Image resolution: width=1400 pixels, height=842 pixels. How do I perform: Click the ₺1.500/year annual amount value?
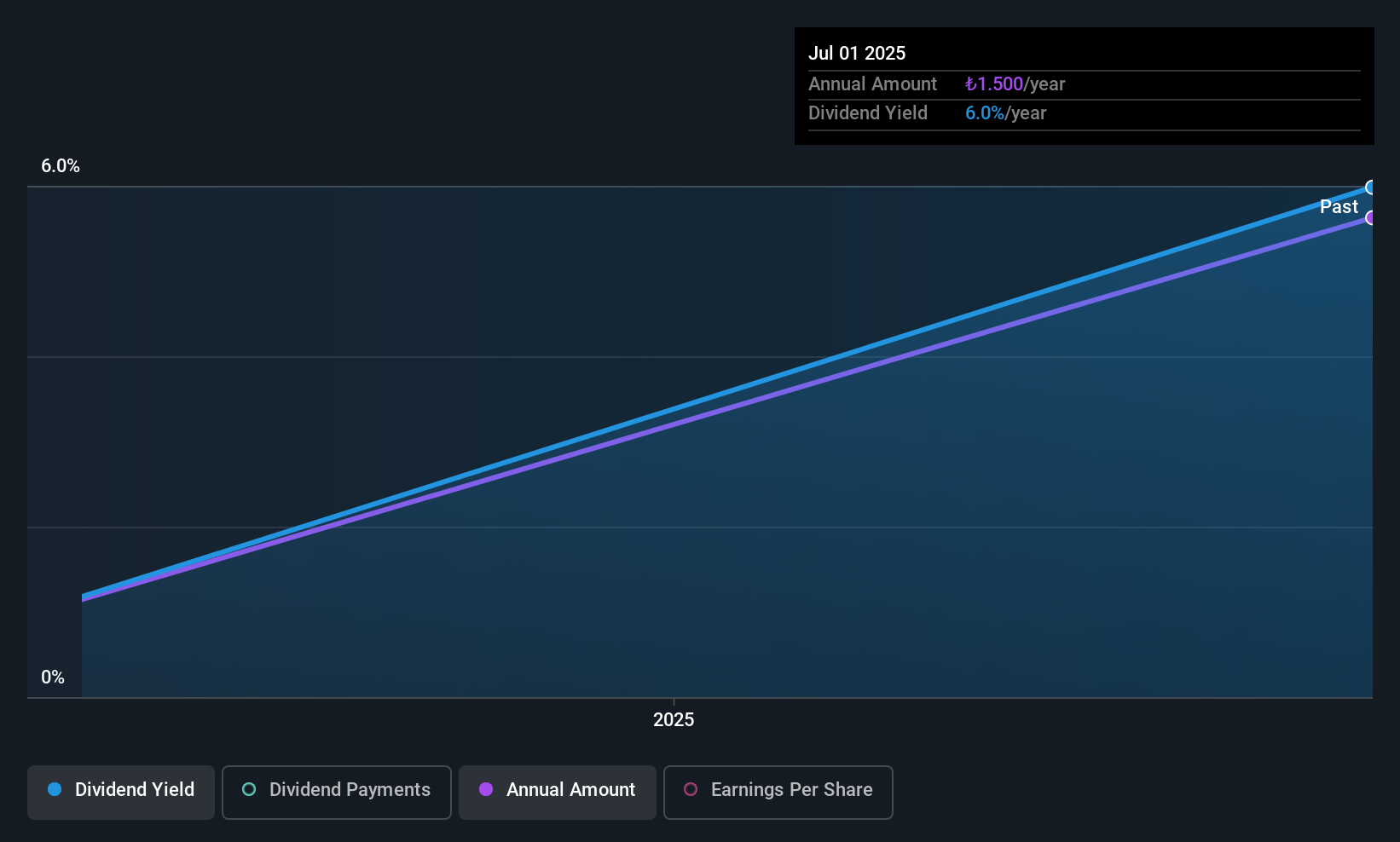1015,84
